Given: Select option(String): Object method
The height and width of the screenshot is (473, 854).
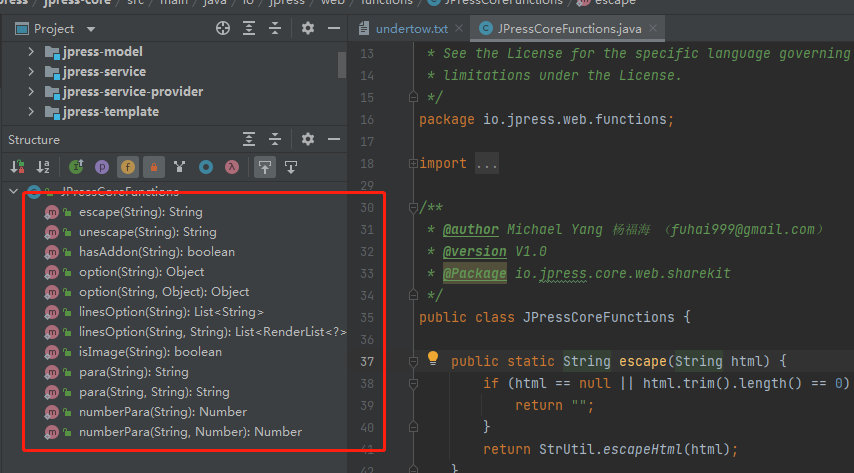Looking at the screenshot, I should 142,272.
